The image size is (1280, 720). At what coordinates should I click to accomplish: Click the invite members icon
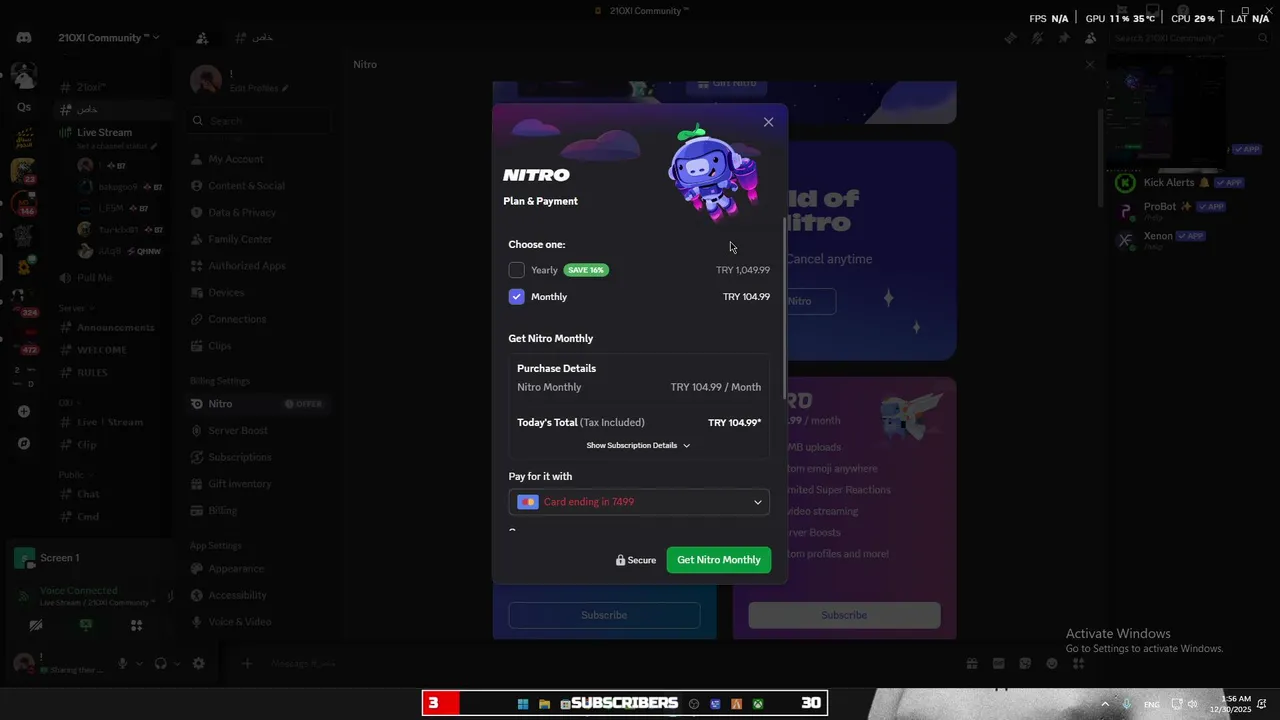(x=202, y=38)
